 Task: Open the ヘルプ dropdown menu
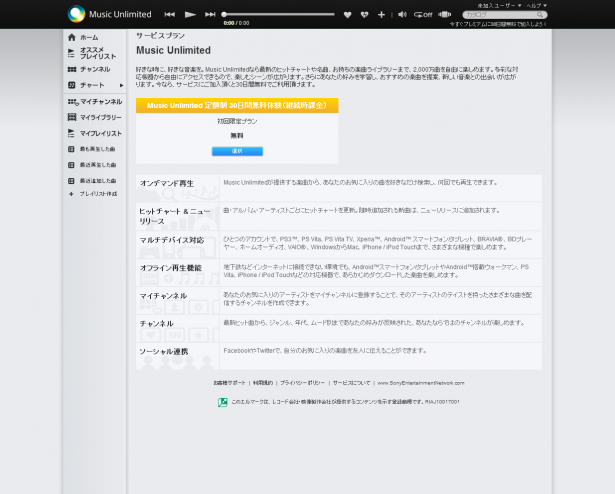tap(537, 5)
